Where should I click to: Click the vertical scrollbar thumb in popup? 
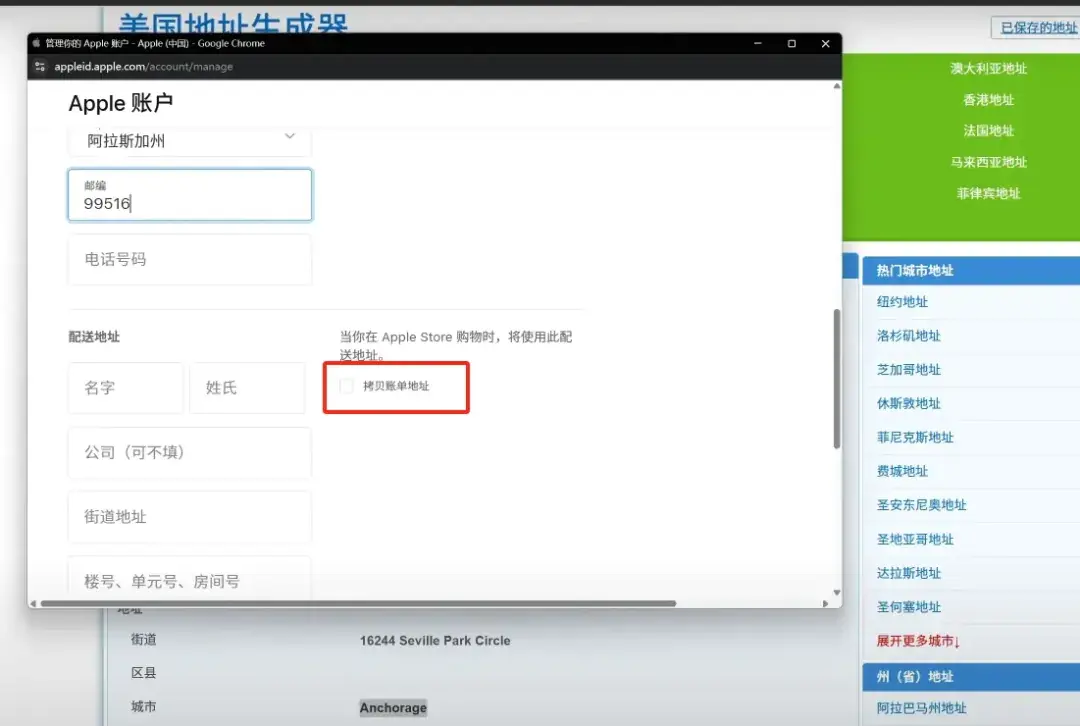pyautogui.click(x=837, y=379)
